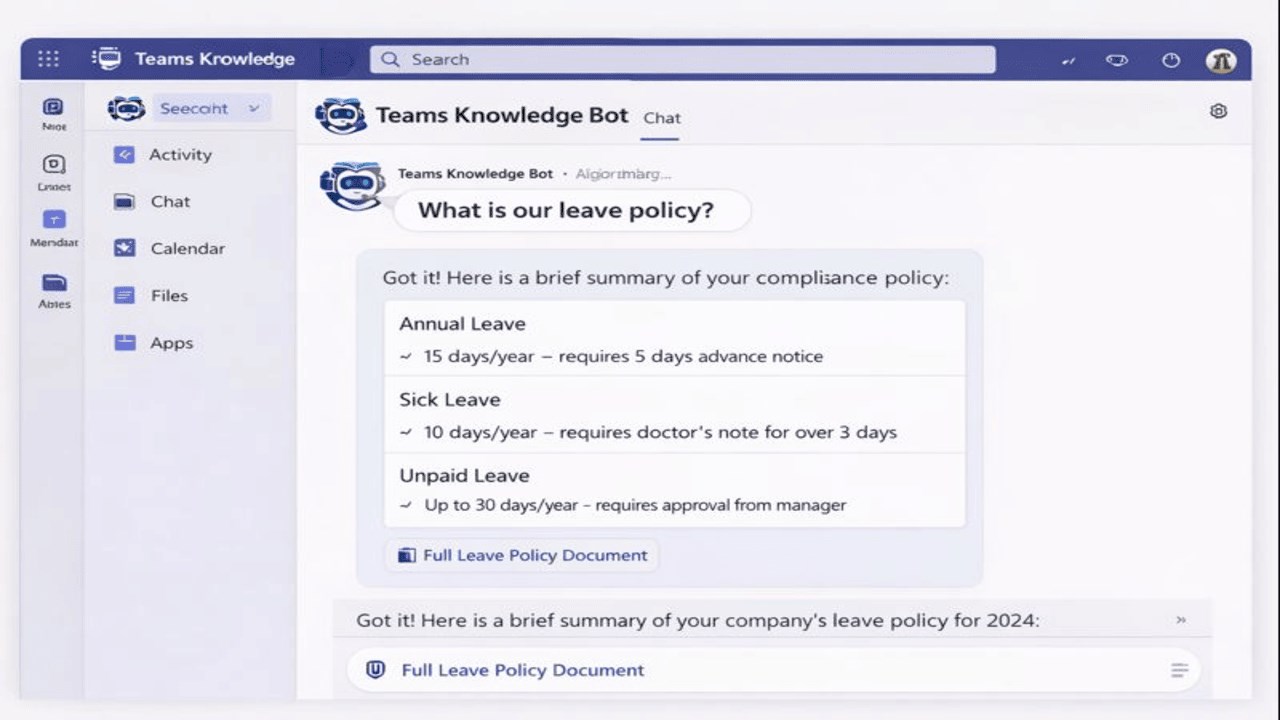Viewport: 1280px width, 720px height.
Task: Click the Full Leave Policy Document button
Action: tap(521, 555)
